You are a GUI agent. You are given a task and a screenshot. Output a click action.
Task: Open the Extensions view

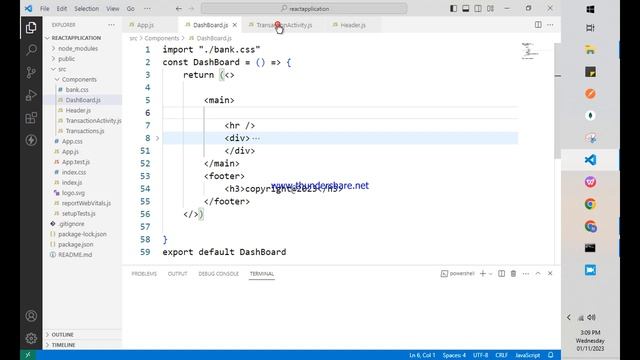tap(31, 118)
